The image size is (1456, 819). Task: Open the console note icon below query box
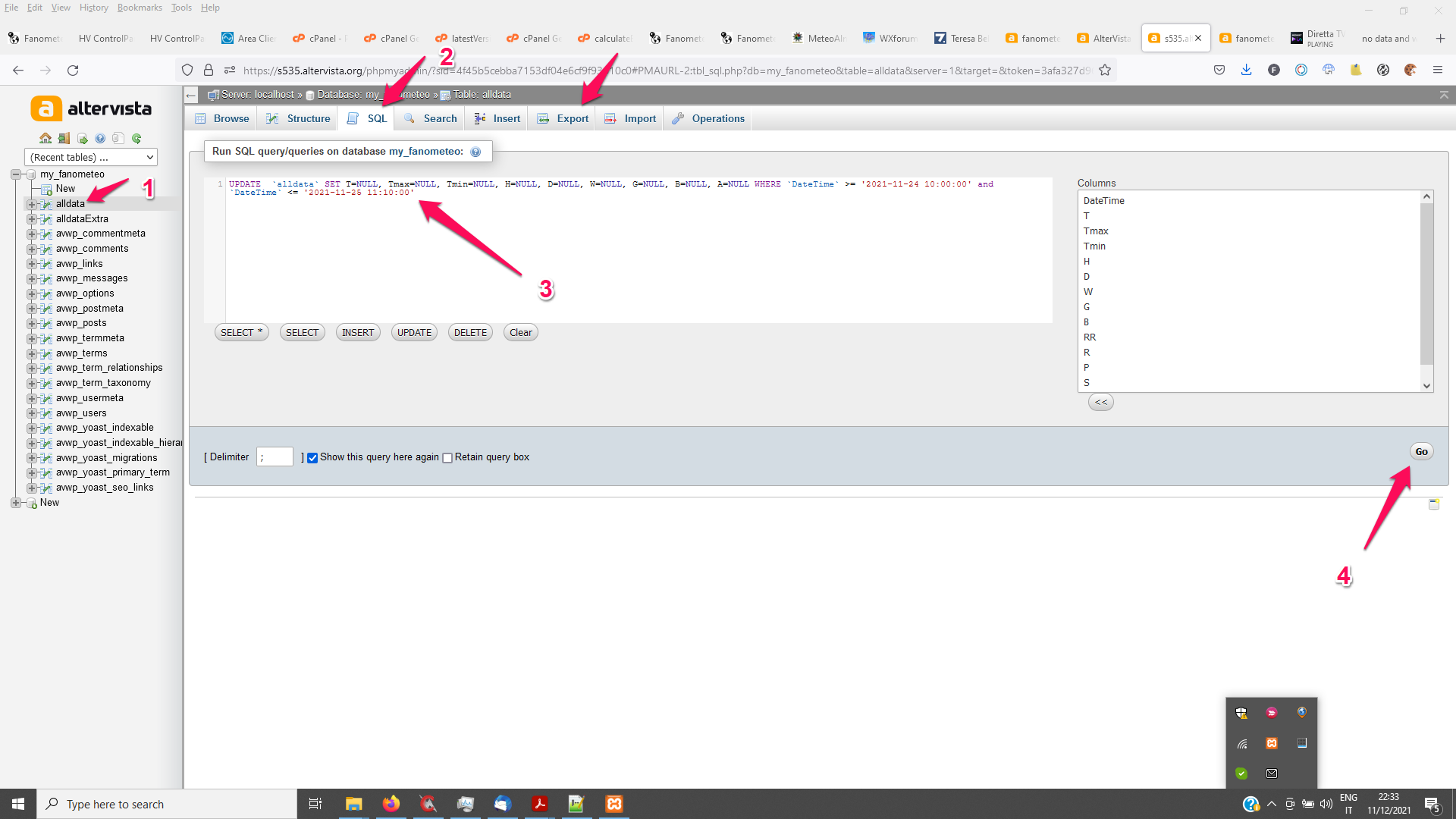pyautogui.click(x=1434, y=504)
